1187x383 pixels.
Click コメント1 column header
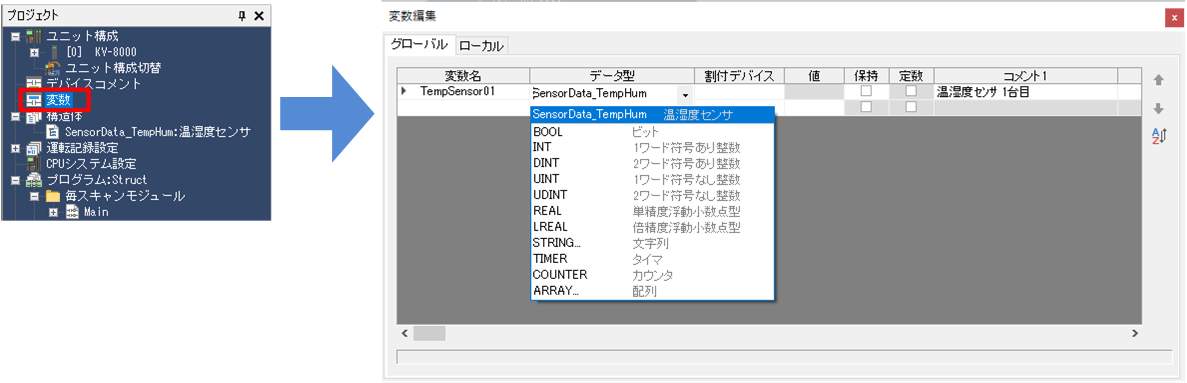pos(1025,75)
